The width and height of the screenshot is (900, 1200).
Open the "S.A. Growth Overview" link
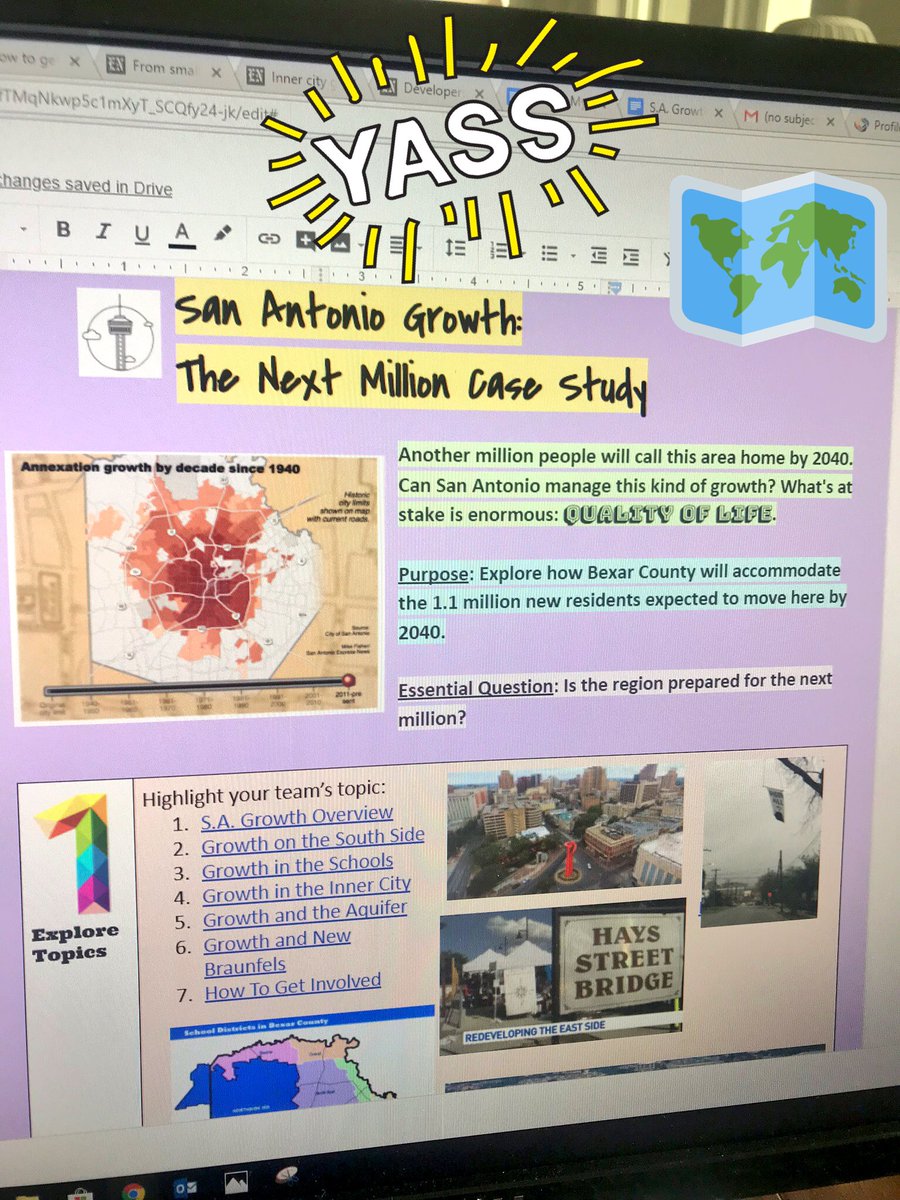click(297, 817)
